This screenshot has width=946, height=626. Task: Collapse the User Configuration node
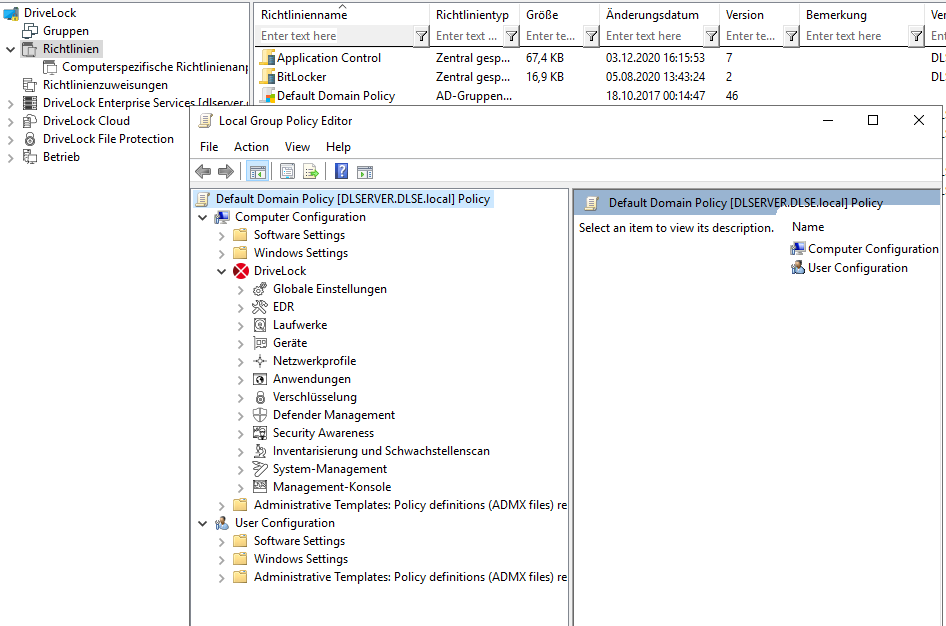point(203,523)
